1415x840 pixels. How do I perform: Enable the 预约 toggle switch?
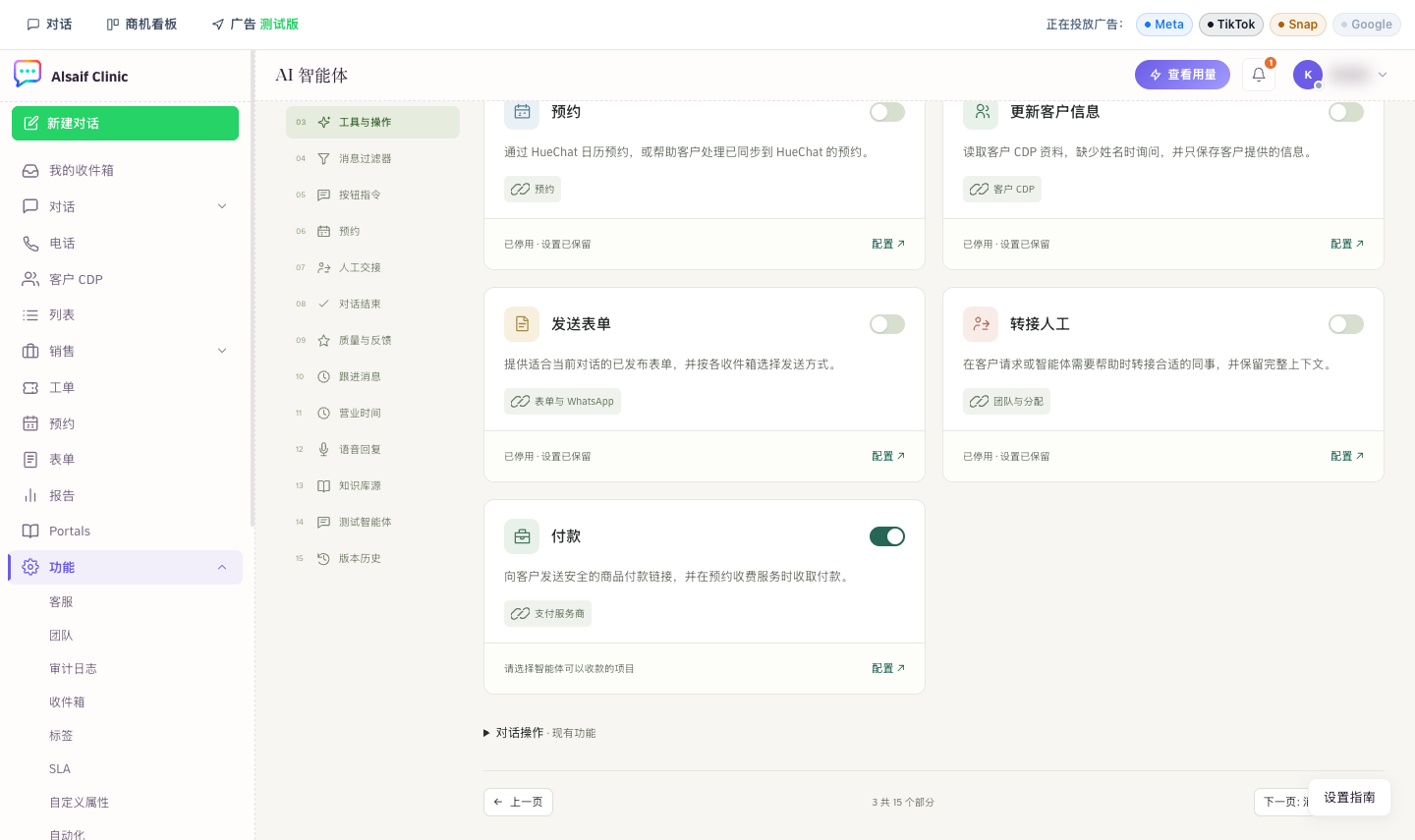click(x=887, y=112)
